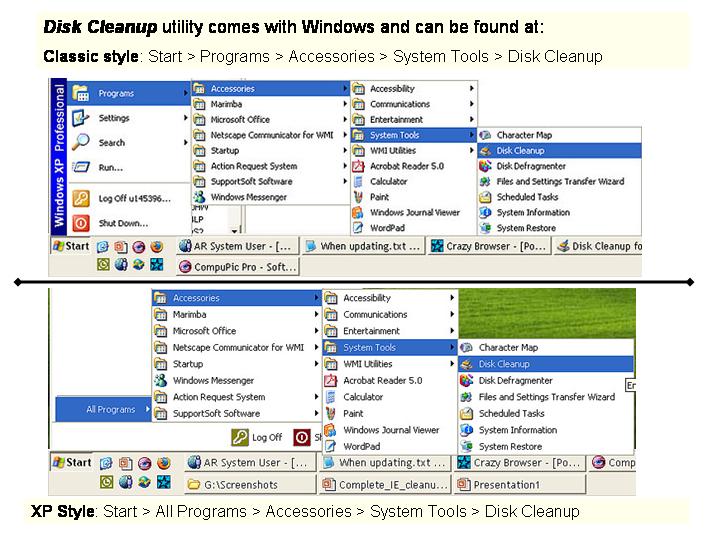Click the WordPad icon in XP-style Accessories menu
This screenshot has width=720, height=540.
pyautogui.click(x=331, y=446)
